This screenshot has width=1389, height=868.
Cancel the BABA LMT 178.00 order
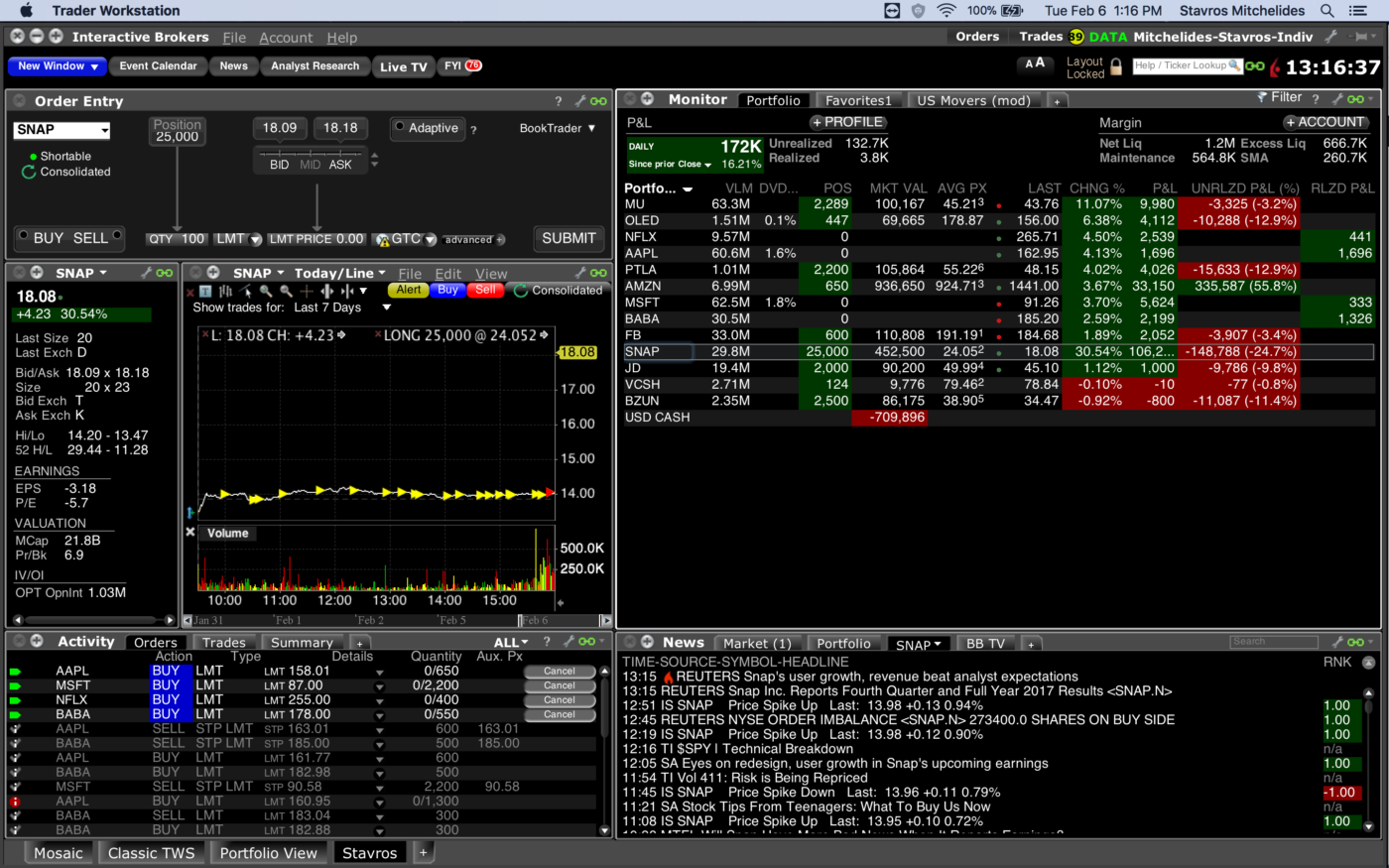(x=560, y=714)
